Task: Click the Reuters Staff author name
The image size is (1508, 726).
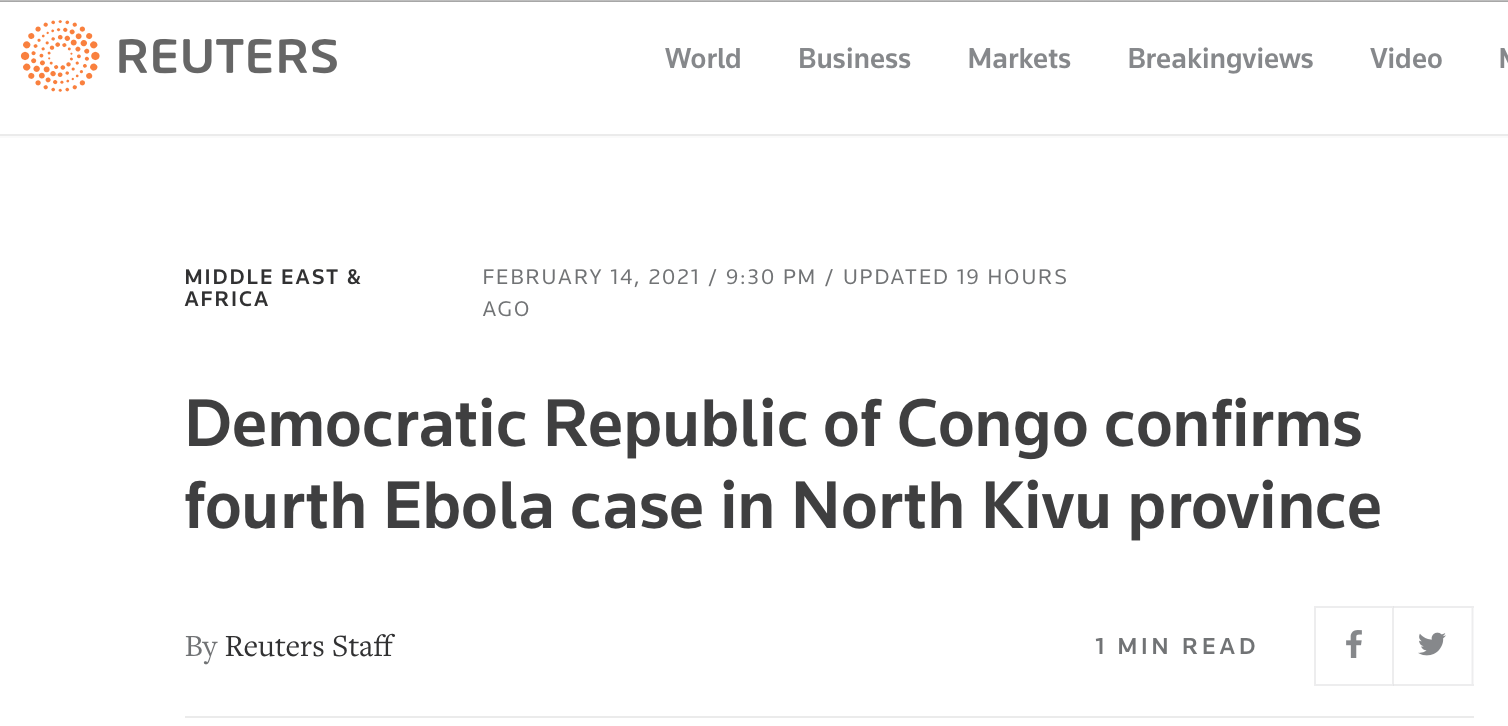Action: click(x=309, y=646)
